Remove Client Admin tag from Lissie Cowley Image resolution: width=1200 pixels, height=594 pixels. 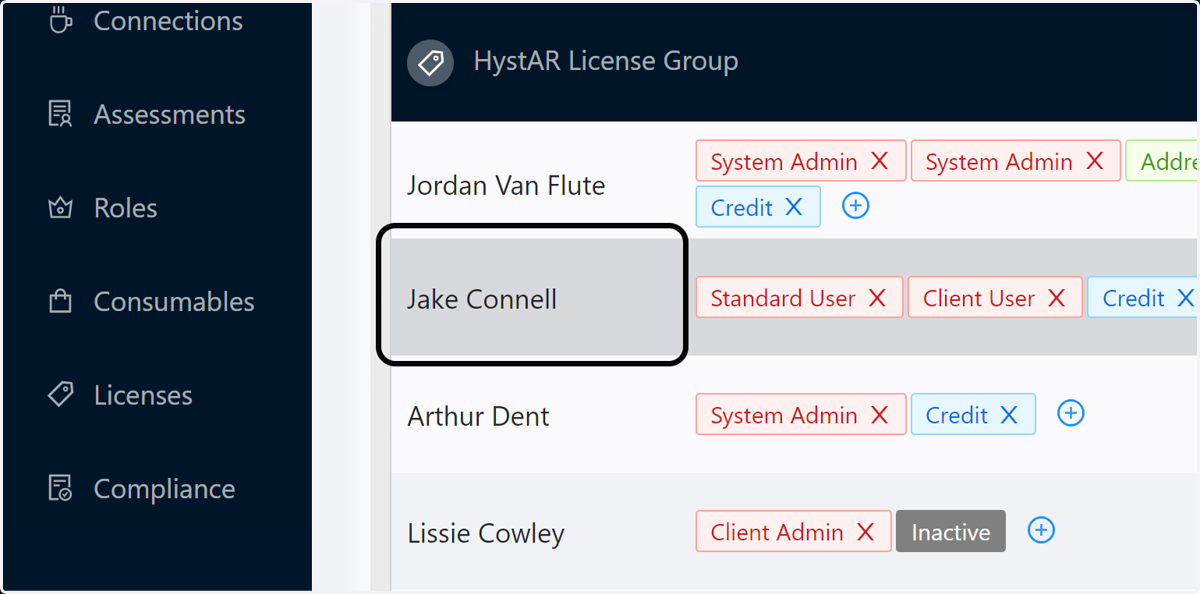866,532
